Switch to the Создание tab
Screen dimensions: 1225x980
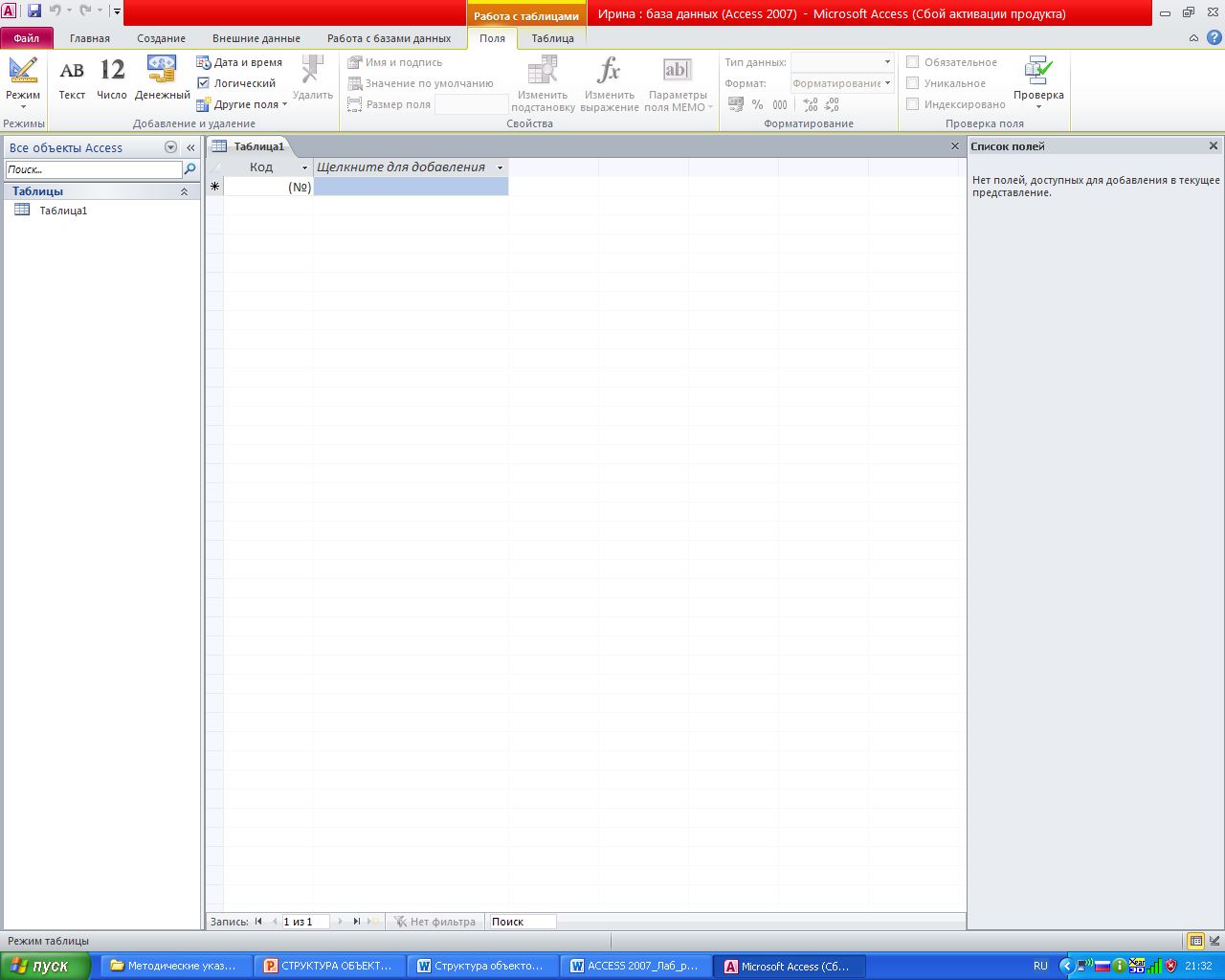pos(161,38)
